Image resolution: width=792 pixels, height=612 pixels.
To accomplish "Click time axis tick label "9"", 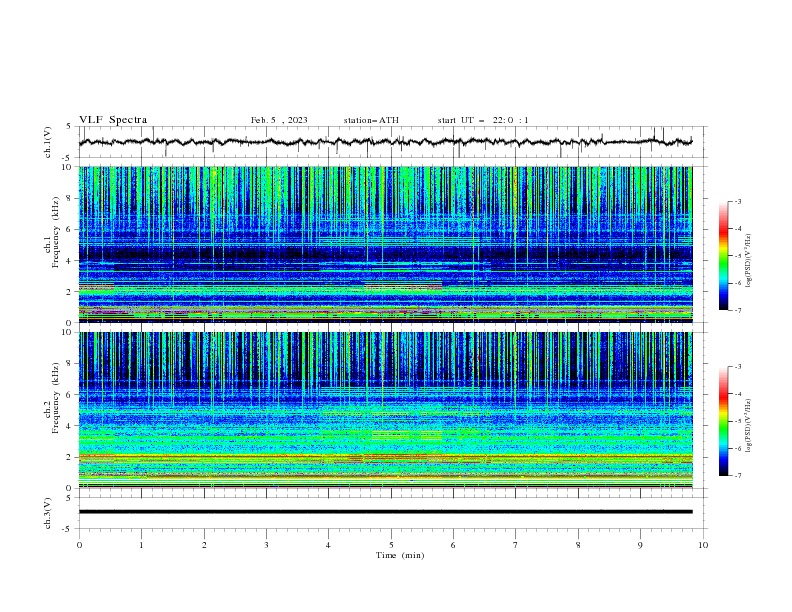I will pyautogui.click(x=640, y=545).
